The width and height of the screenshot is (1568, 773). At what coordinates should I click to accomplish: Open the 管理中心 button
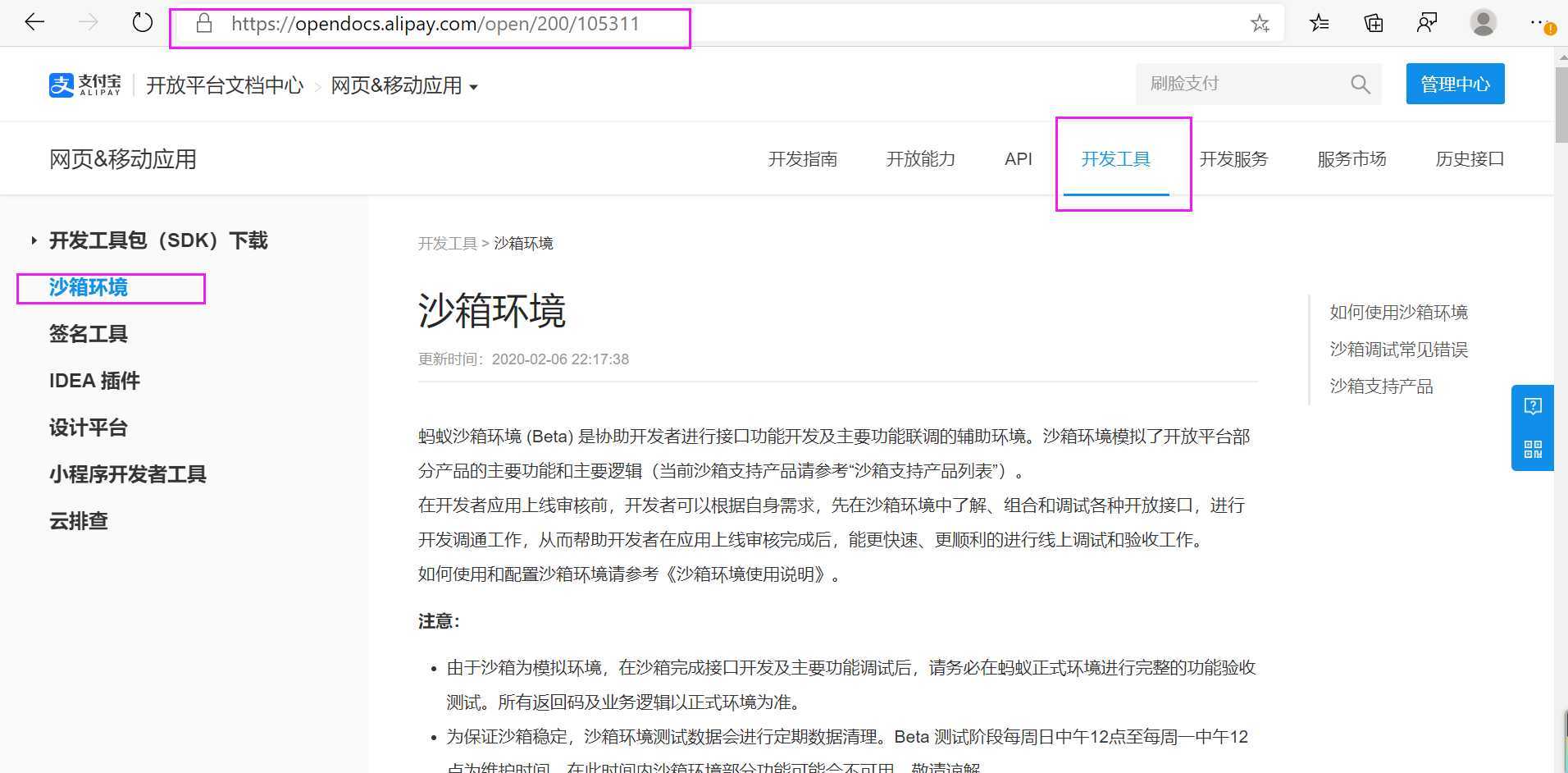(1454, 84)
